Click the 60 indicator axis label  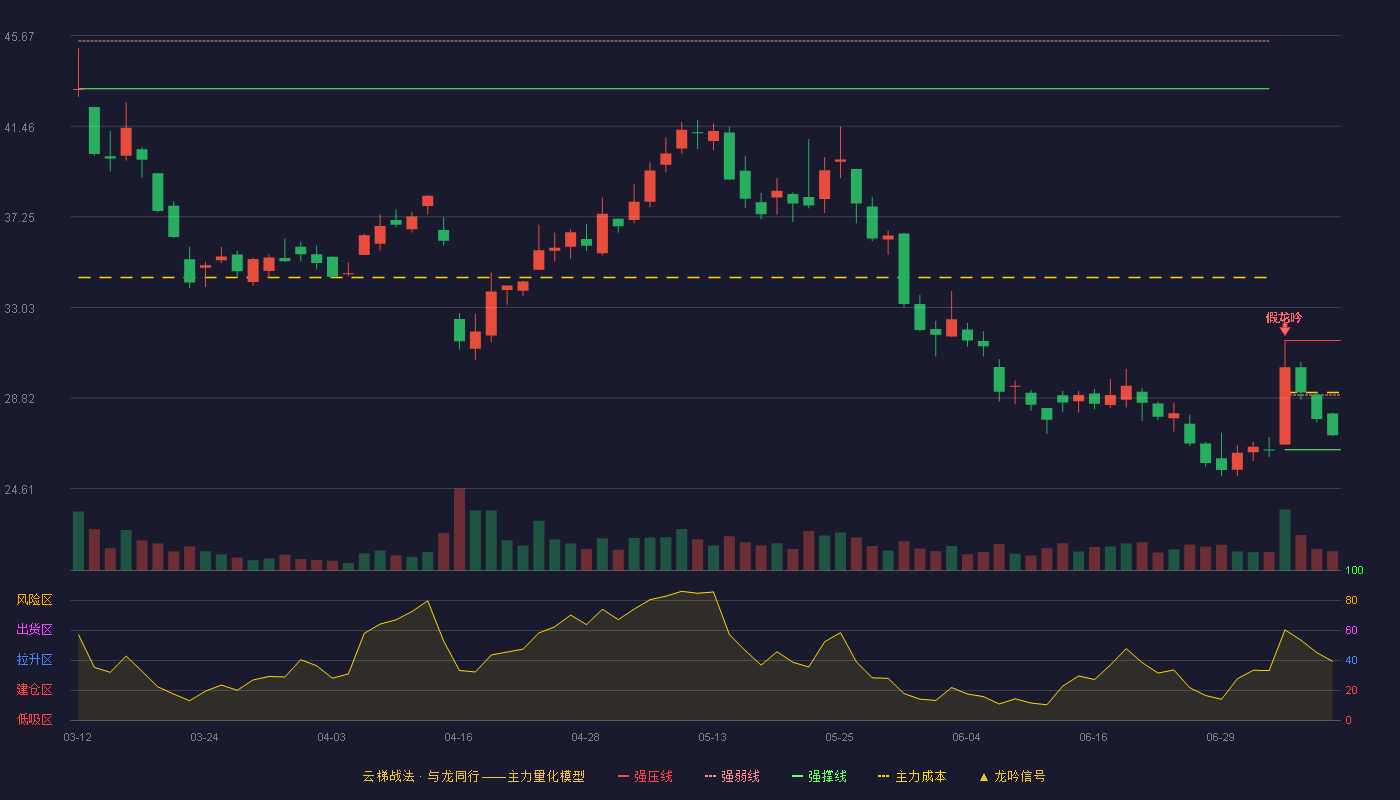tap(1351, 631)
